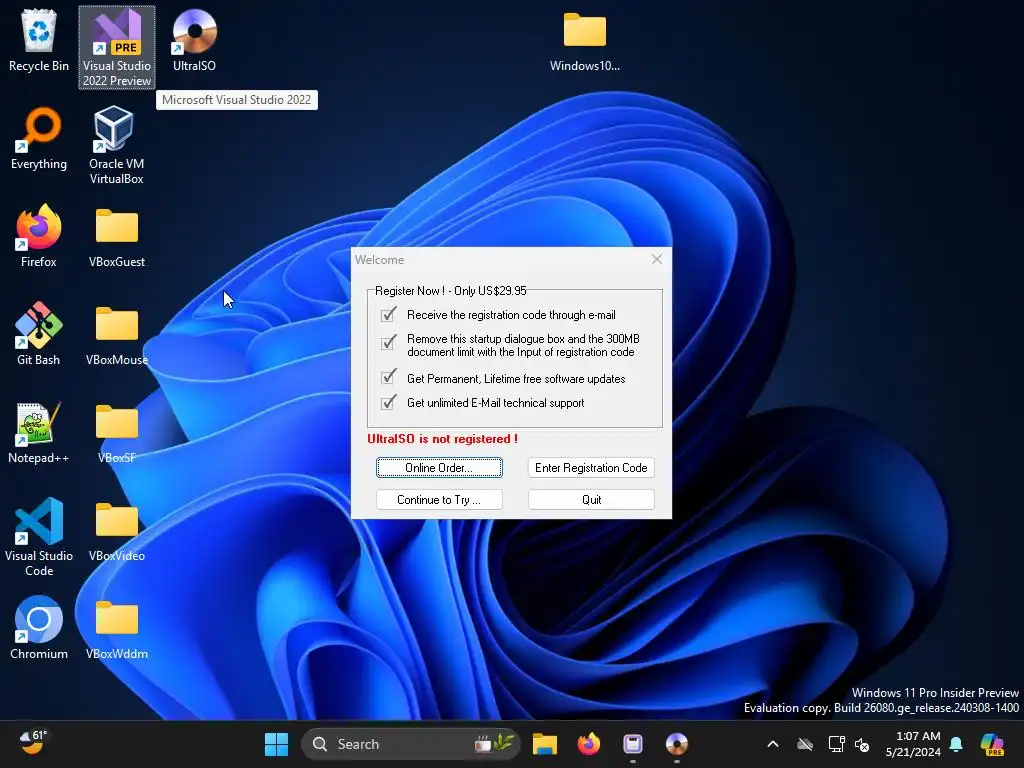1024x768 pixels.
Task: Open File Explorer from the taskbar
Action: click(545, 744)
